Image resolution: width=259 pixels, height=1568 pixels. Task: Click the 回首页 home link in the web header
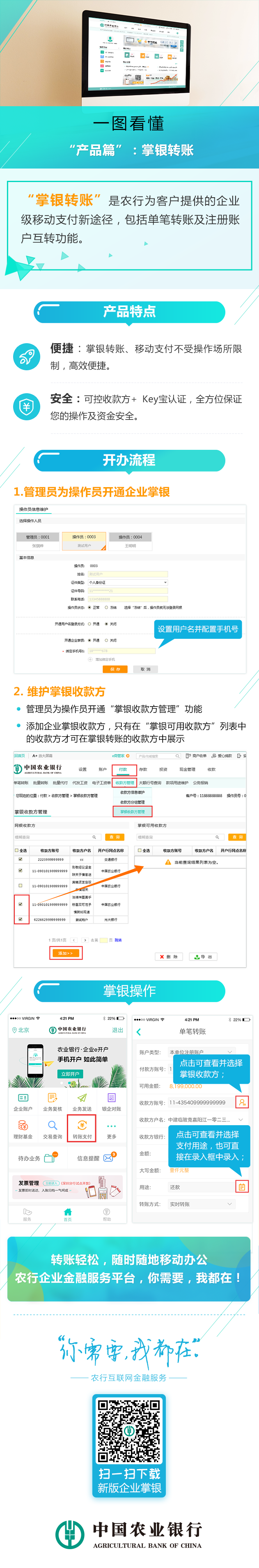tap(20, 755)
